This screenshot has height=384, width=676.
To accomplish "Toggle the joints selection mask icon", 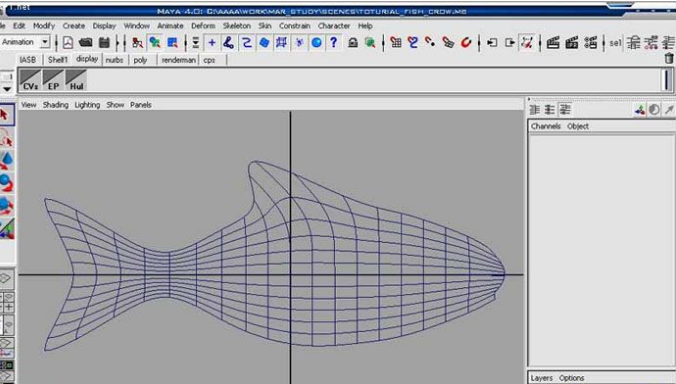I will pyautogui.click(x=228, y=42).
